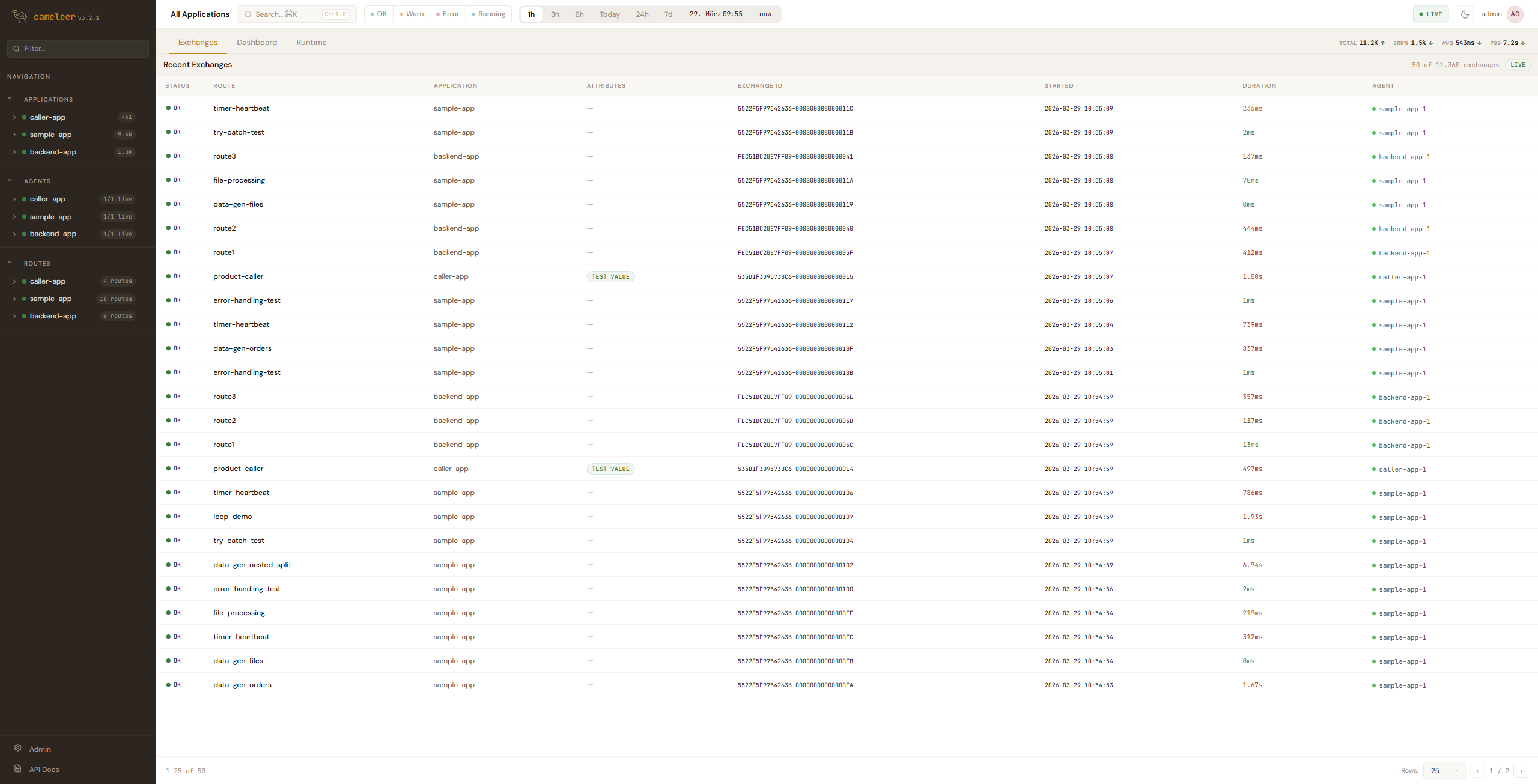Toggle the Error status filter
The height and width of the screenshot is (784, 1538).
448,14
